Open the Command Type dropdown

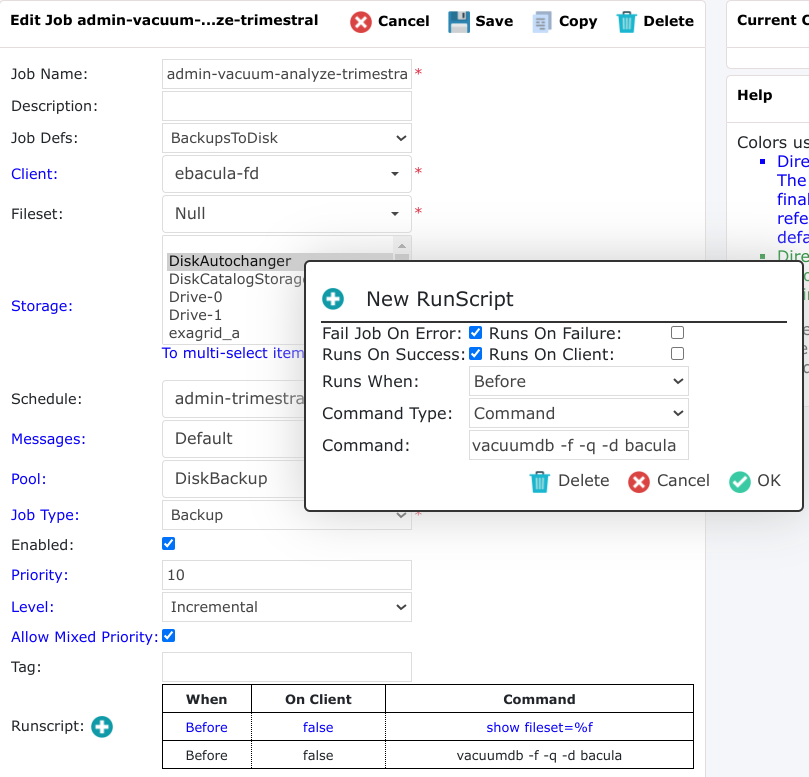(x=578, y=413)
